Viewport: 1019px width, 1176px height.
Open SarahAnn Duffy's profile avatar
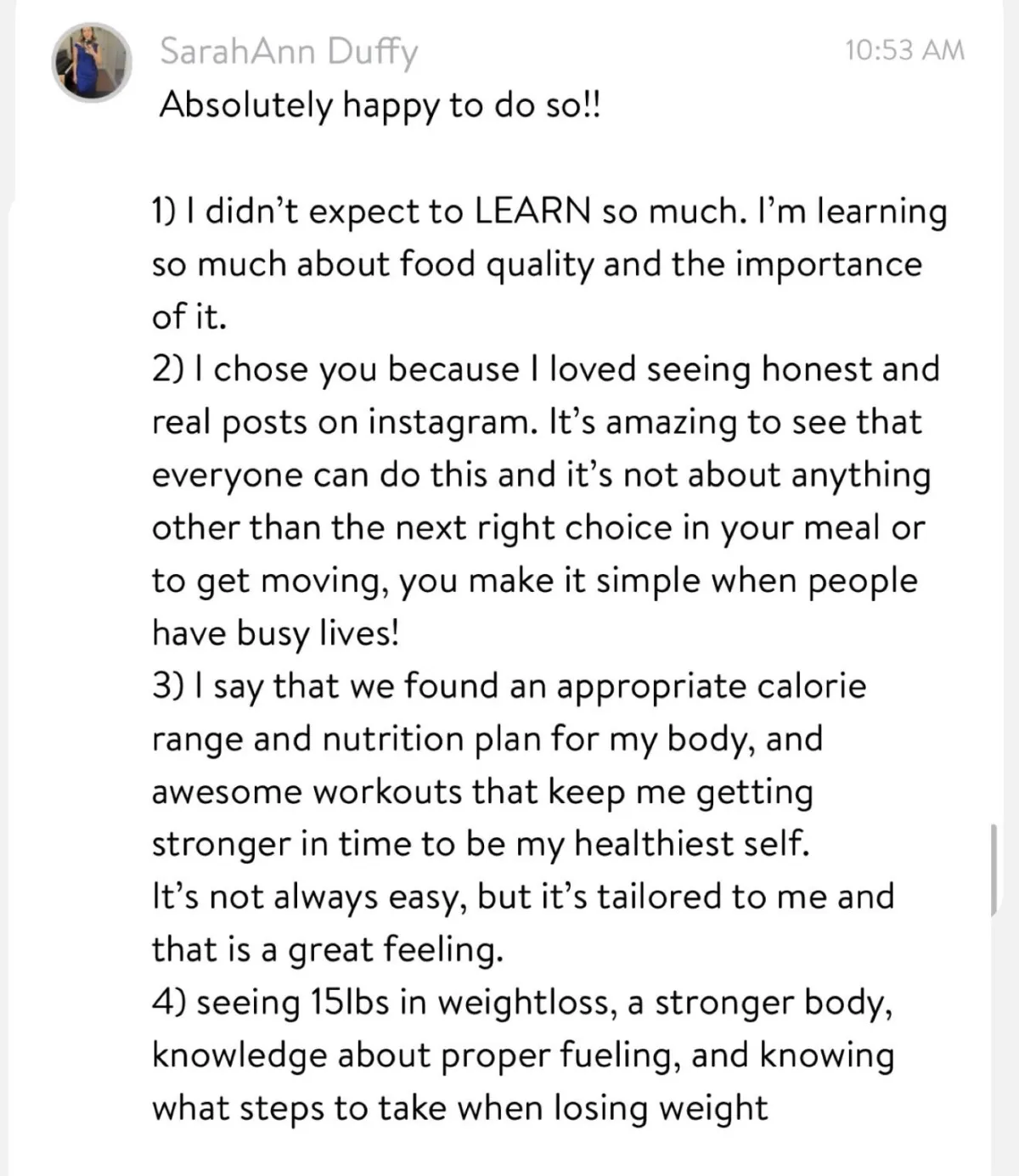[x=92, y=63]
